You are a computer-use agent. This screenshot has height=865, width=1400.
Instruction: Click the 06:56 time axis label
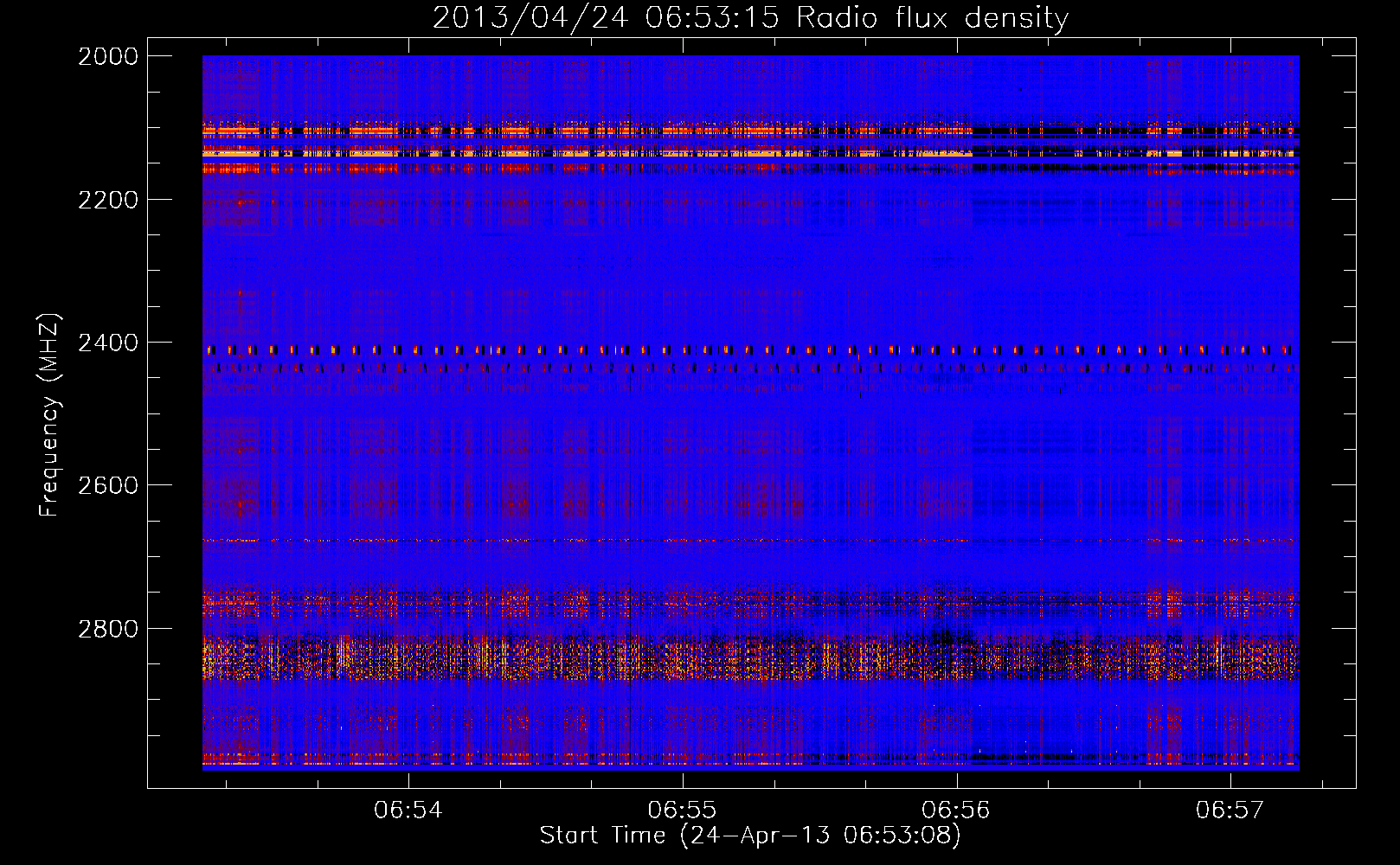(x=956, y=810)
